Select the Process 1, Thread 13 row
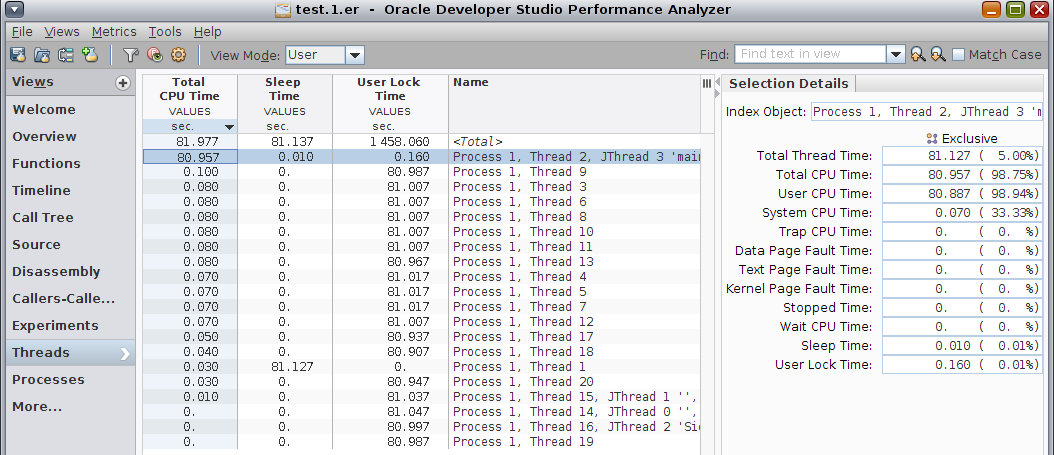The width and height of the screenshot is (1054, 455). (421, 262)
